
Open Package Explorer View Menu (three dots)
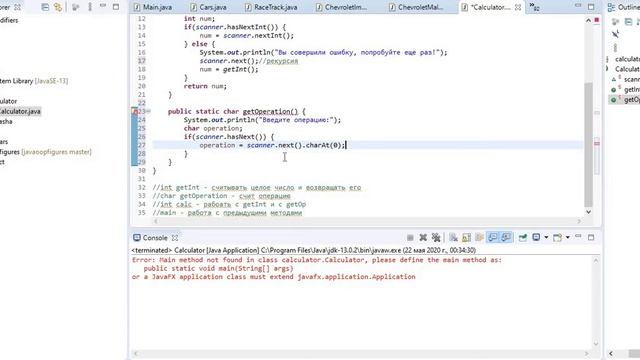pyautogui.click(x=90, y=7)
